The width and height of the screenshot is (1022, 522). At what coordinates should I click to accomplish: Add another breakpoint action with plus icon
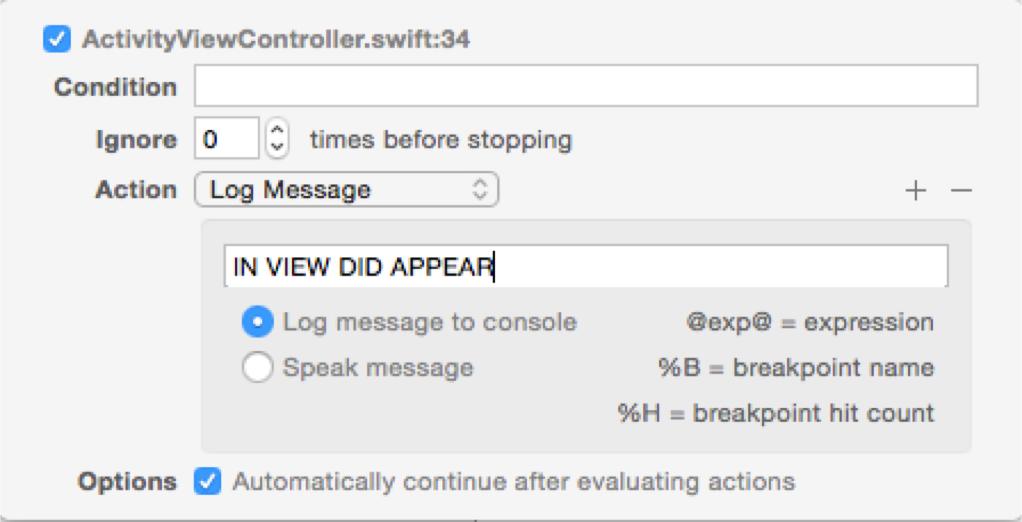pyautogui.click(x=916, y=190)
